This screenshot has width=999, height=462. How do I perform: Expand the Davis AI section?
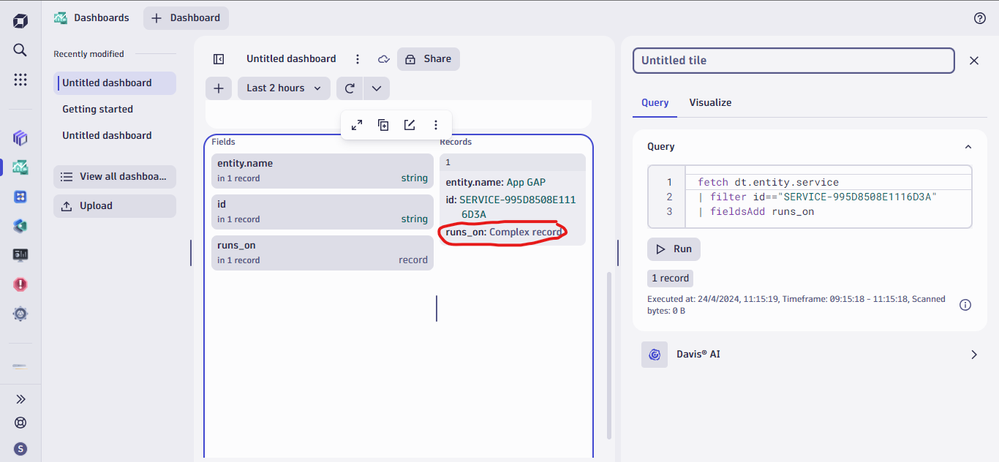[973, 354]
